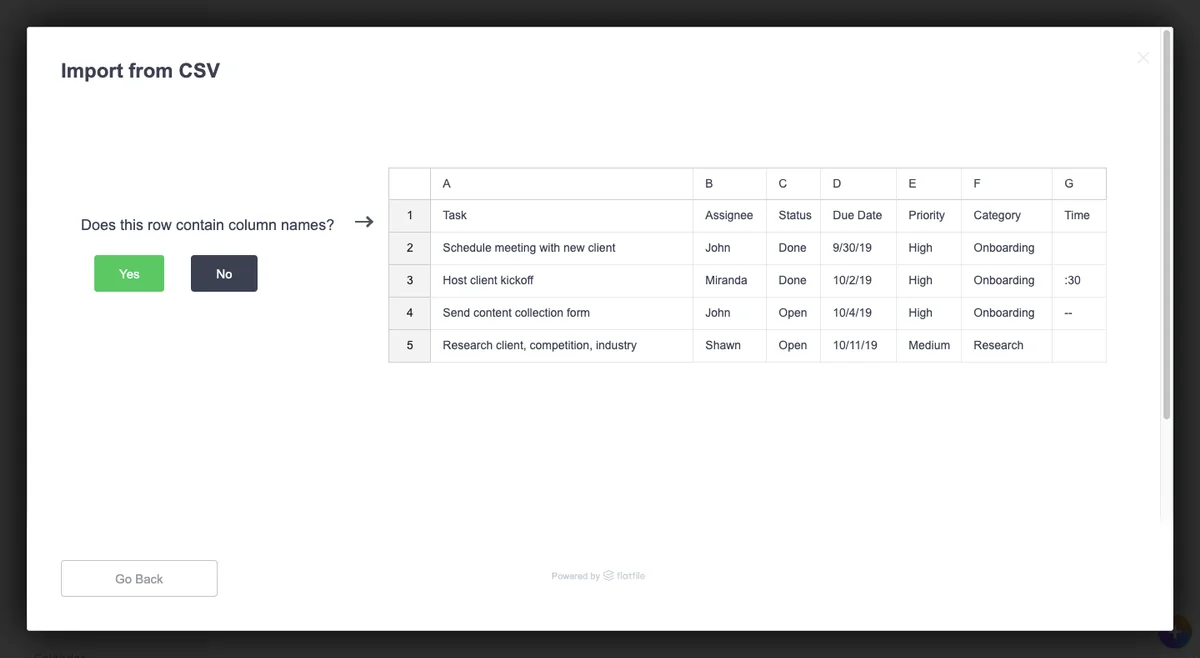This screenshot has width=1200, height=658.
Task: Open the Powered by Flatfile link
Action: 598,575
